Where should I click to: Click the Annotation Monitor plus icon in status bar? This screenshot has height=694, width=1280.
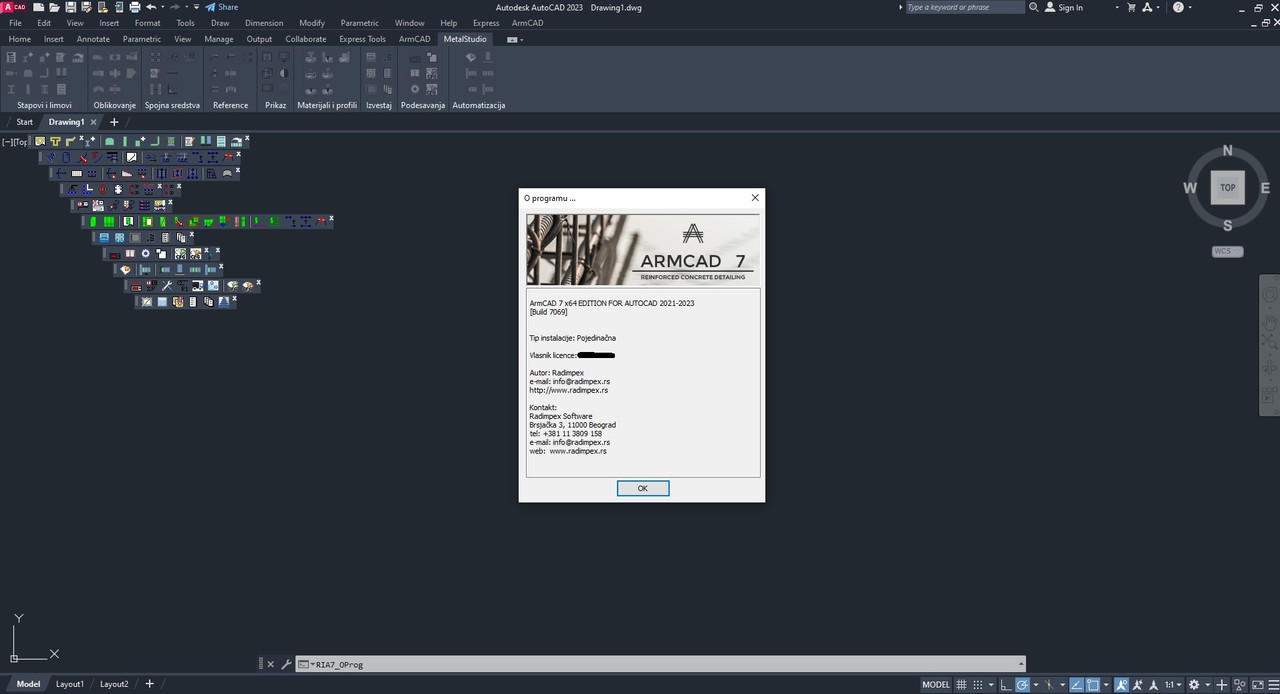pos(1222,685)
